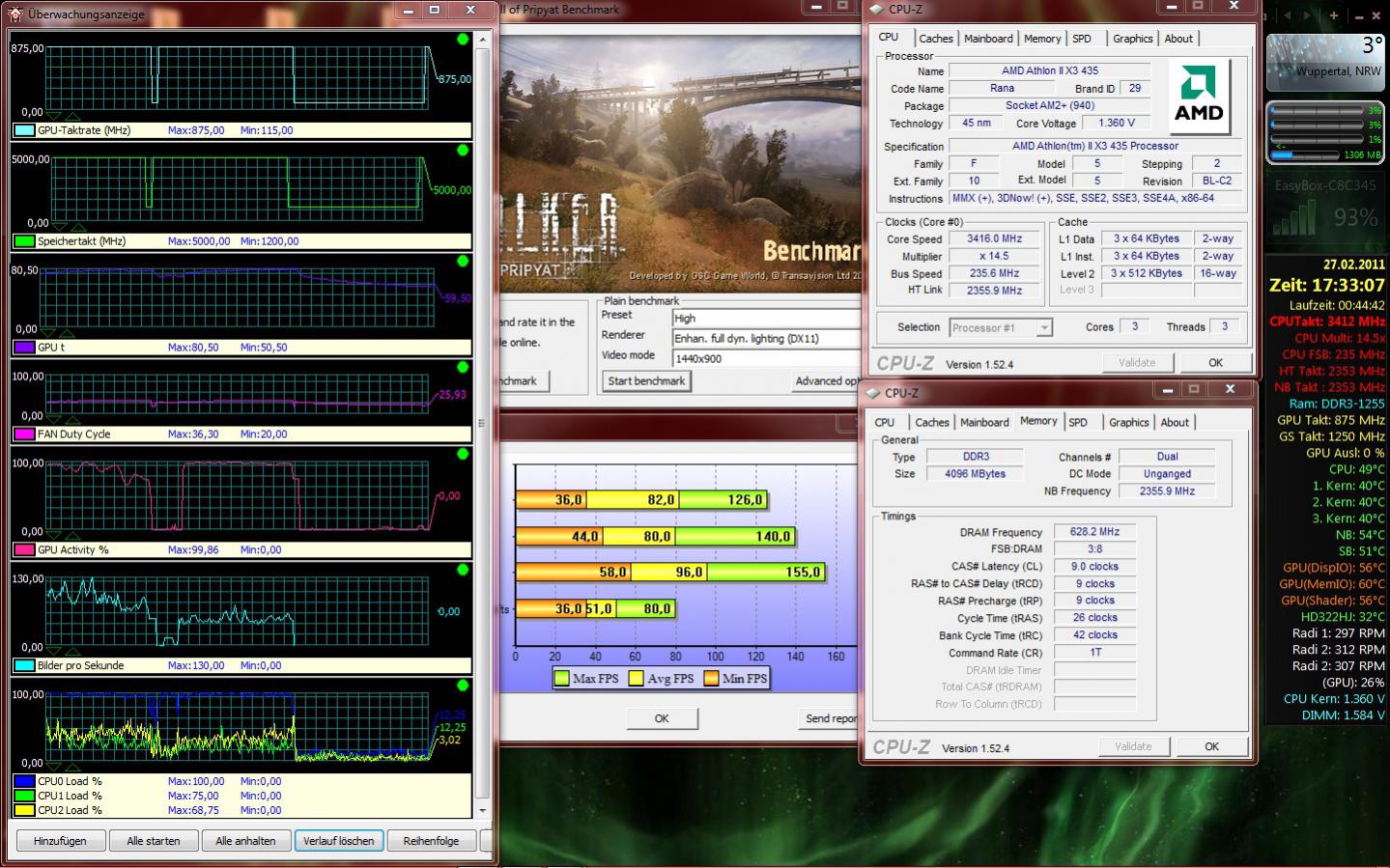Screen dimensions: 1390x868
Task: Click the AMD logo in CPU-Z
Action: coord(1199,97)
